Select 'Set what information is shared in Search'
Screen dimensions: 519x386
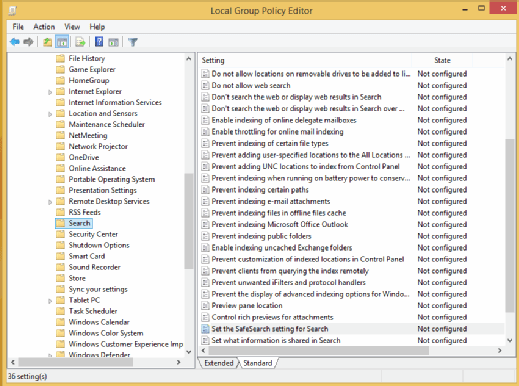276,340
